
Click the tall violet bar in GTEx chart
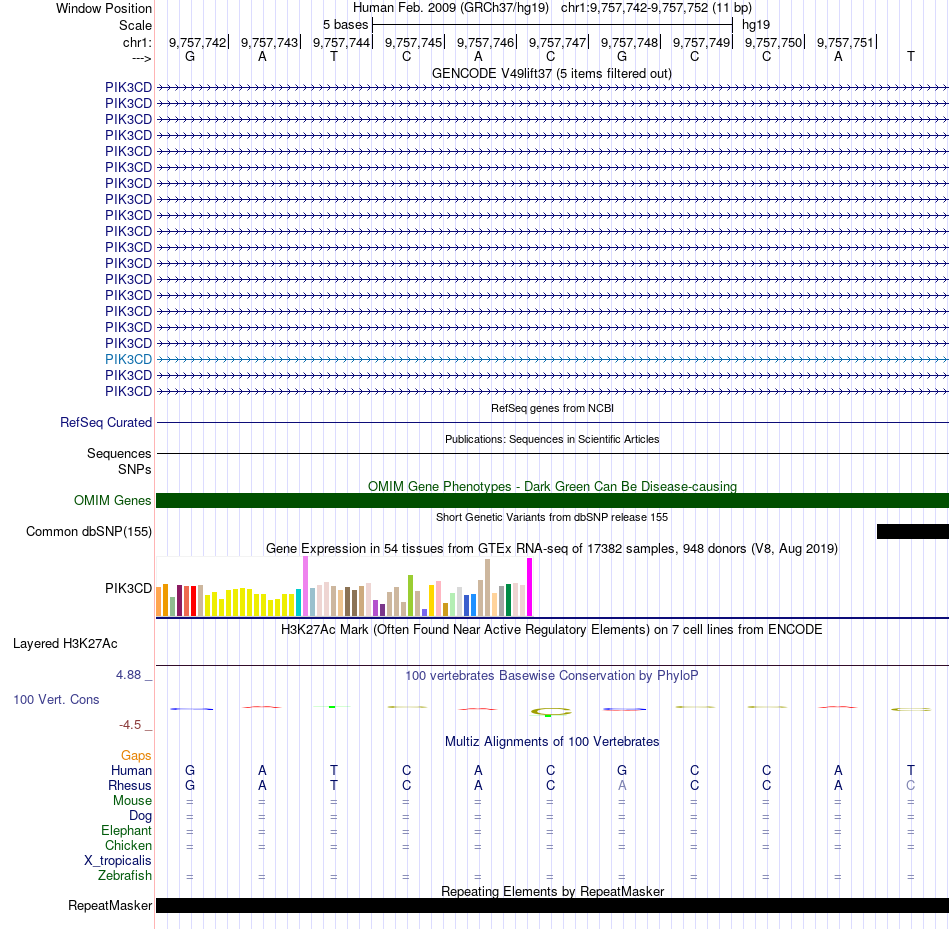tap(305, 586)
